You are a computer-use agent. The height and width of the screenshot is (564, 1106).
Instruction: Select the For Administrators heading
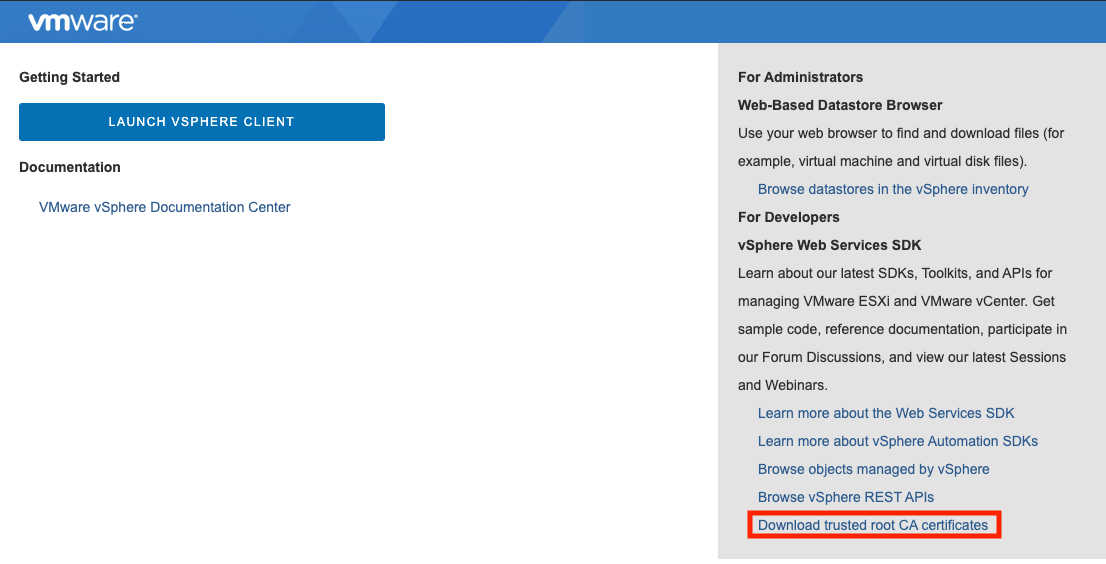(x=801, y=77)
